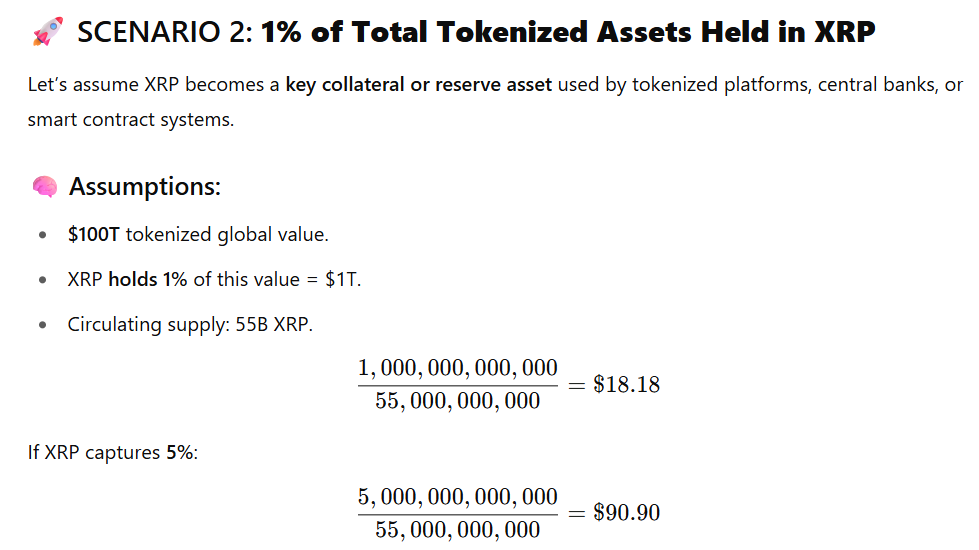Click 'Circulating supply: 55B XRP' bullet text
The image size is (979, 550).
pos(190,325)
